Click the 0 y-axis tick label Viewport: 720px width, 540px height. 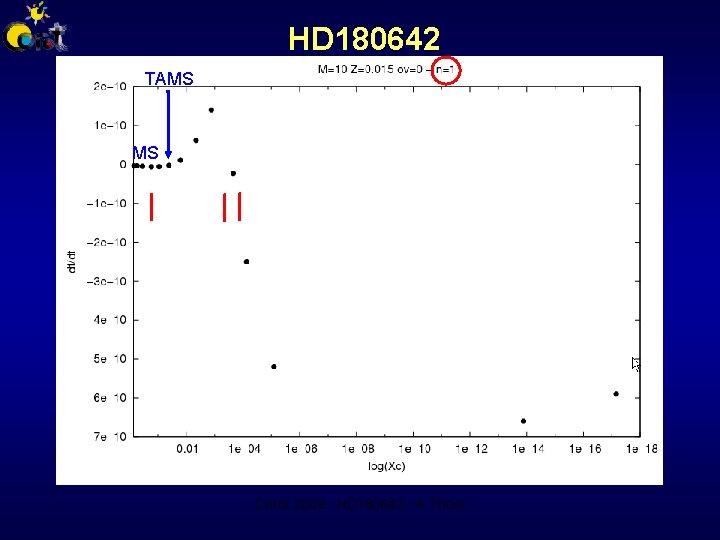tap(123, 164)
